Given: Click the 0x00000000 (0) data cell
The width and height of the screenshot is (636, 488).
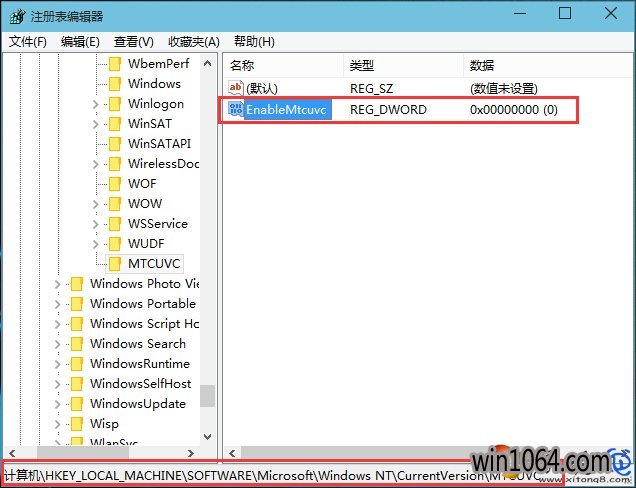Looking at the screenshot, I should tap(514, 110).
